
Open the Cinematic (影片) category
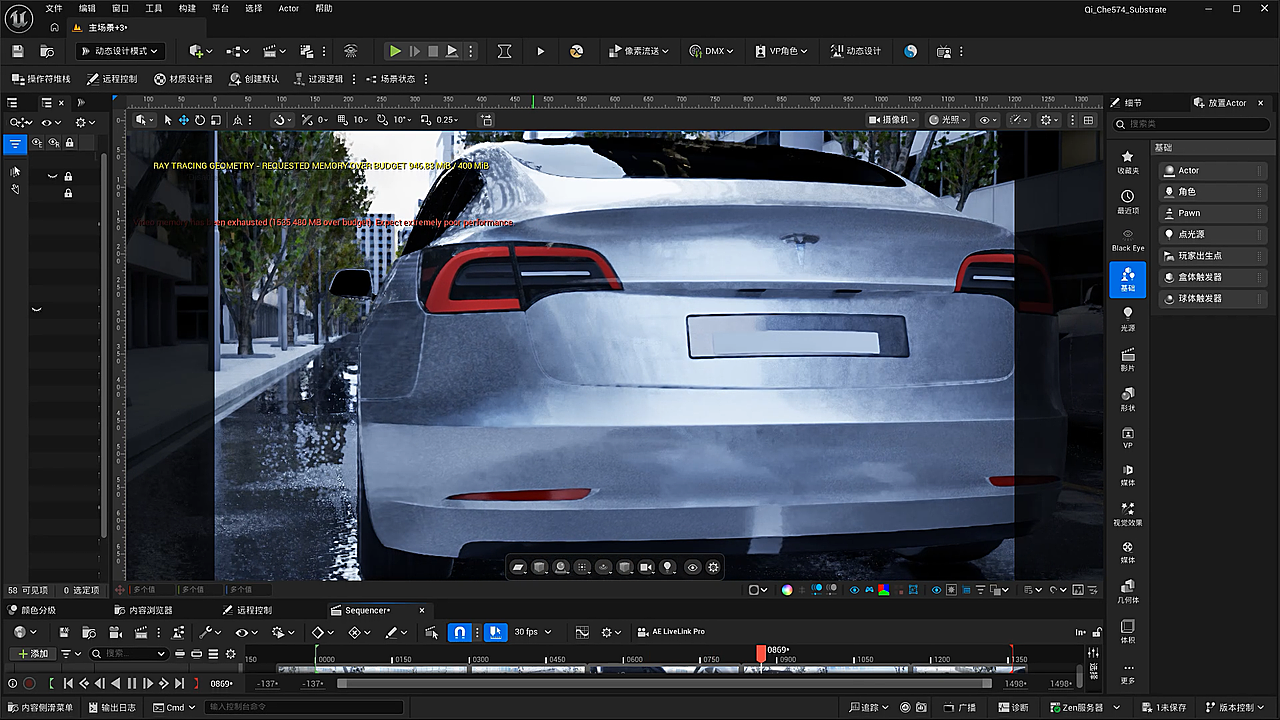pos(1128,359)
